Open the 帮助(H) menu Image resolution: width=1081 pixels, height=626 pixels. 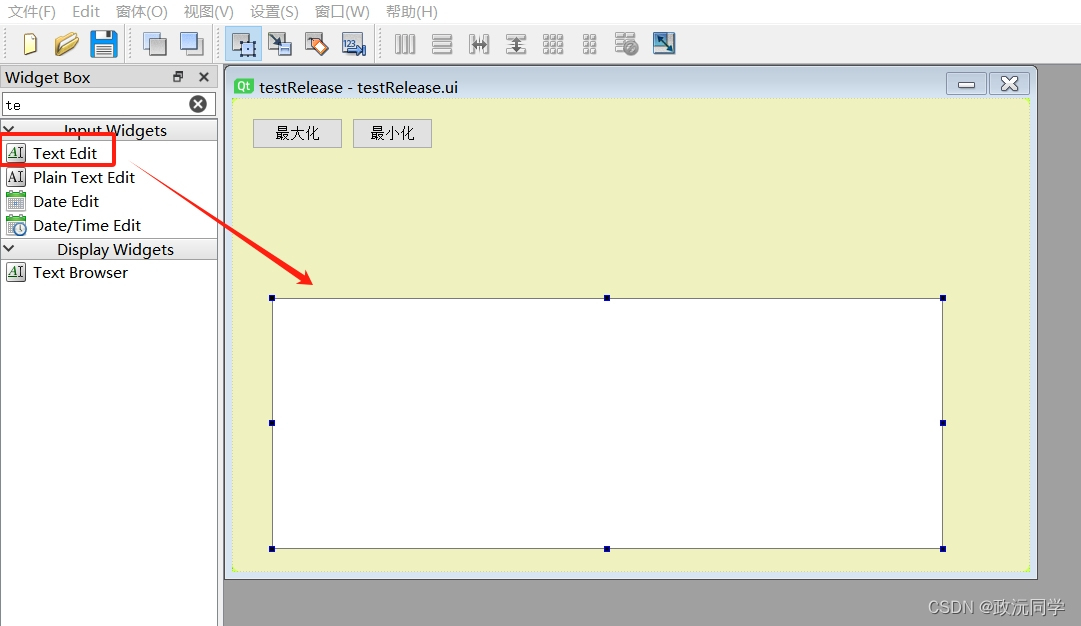pos(412,12)
